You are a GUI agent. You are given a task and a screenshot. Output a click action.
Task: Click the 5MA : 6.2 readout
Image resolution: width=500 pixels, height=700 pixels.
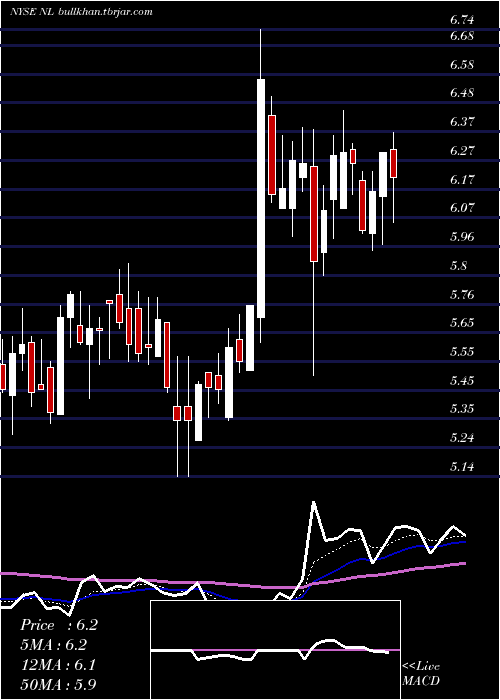53,645
